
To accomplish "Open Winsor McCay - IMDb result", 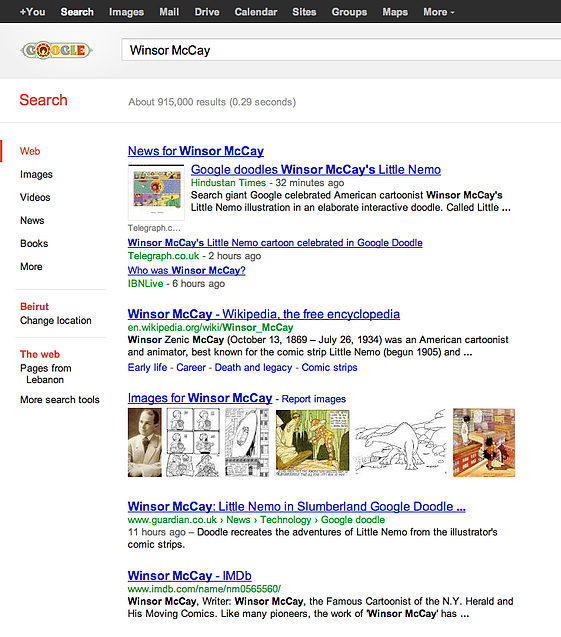I will pyautogui.click(x=190, y=576).
